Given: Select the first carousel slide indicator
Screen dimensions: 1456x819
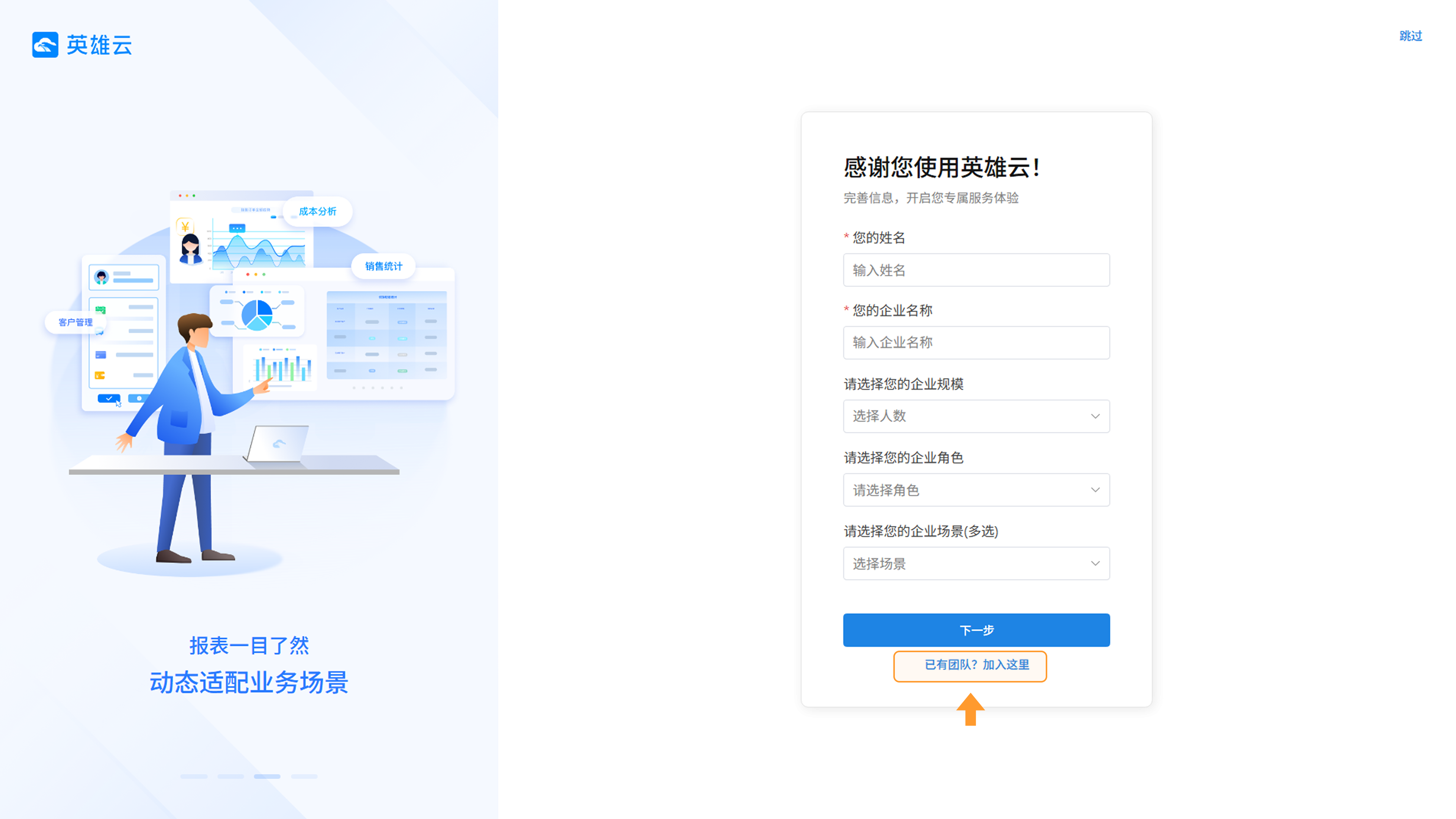Looking at the screenshot, I should 194,777.
